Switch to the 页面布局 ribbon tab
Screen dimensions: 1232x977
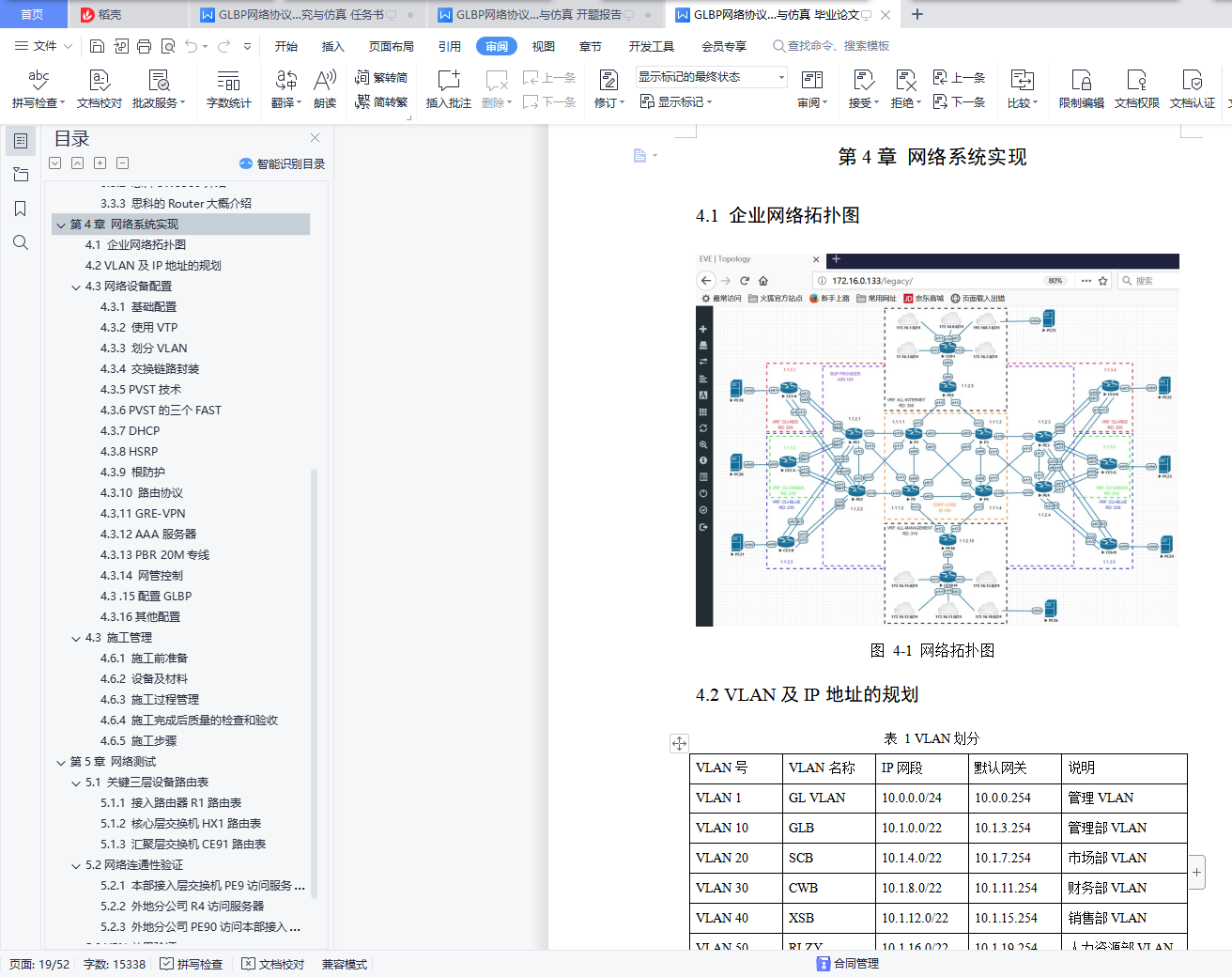[392, 46]
